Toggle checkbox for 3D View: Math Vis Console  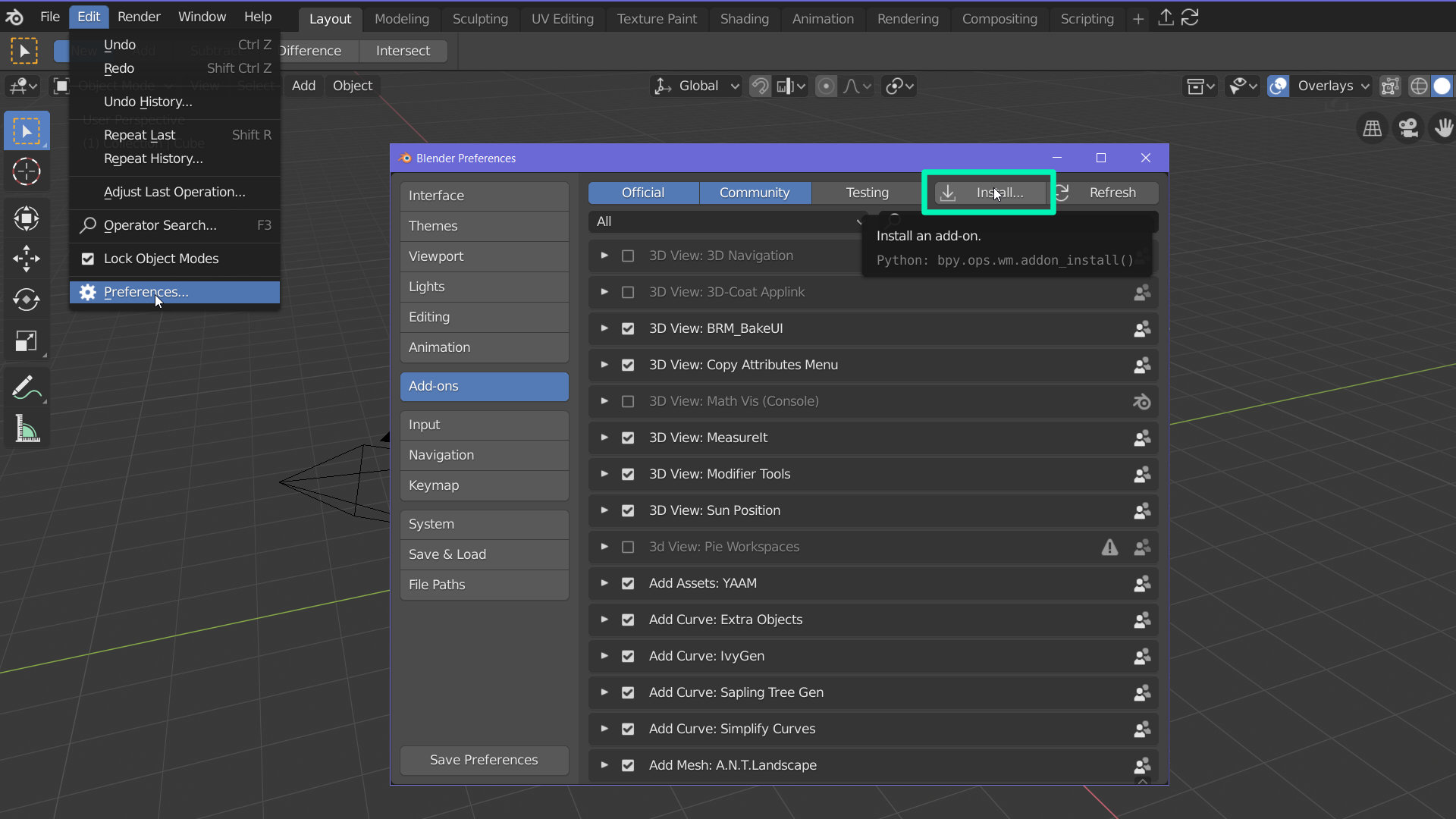click(628, 401)
